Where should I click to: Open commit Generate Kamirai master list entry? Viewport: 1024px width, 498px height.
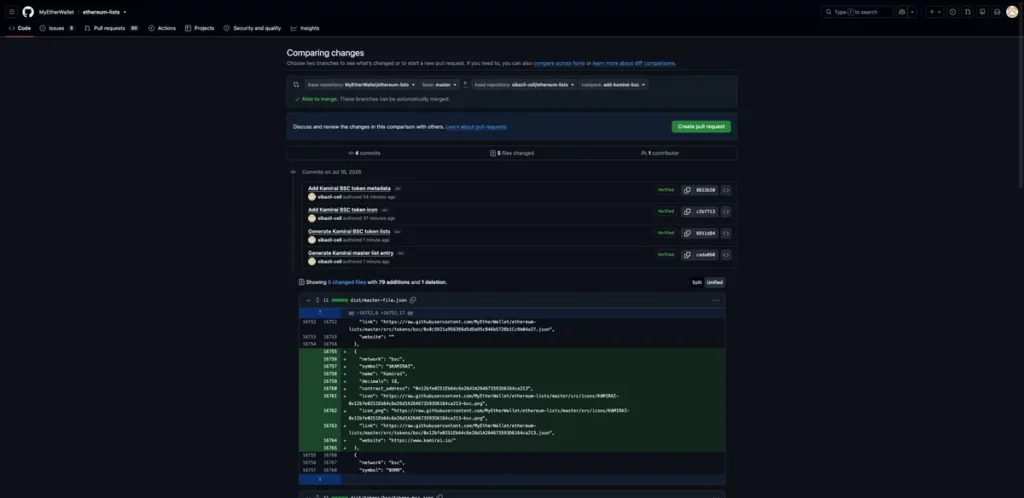pos(351,253)
